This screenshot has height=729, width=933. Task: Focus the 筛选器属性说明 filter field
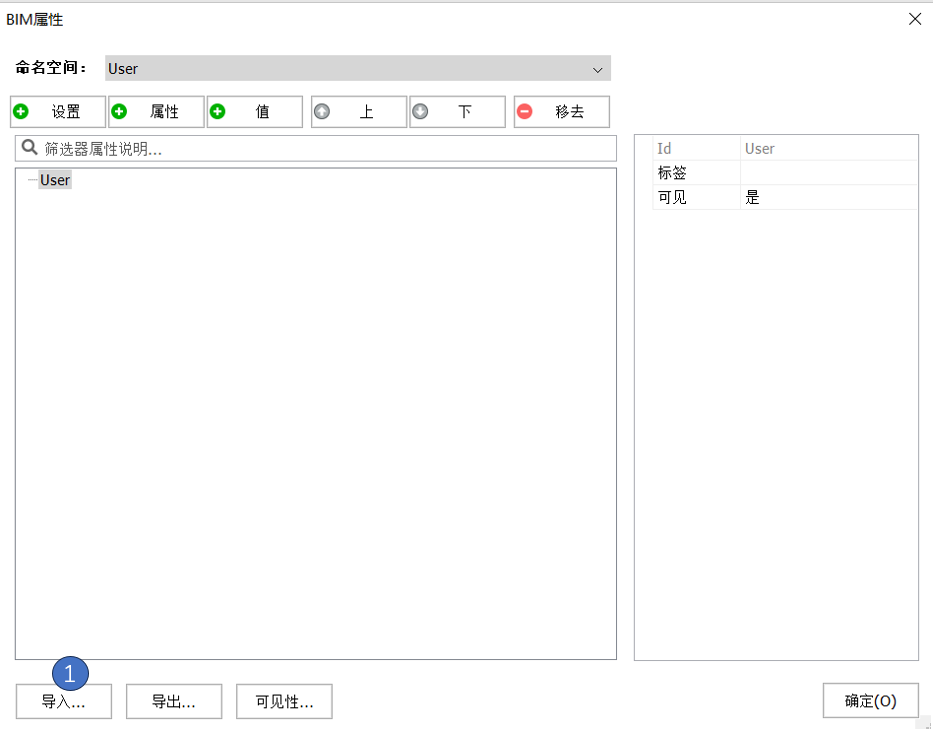[x=316, y=148]
